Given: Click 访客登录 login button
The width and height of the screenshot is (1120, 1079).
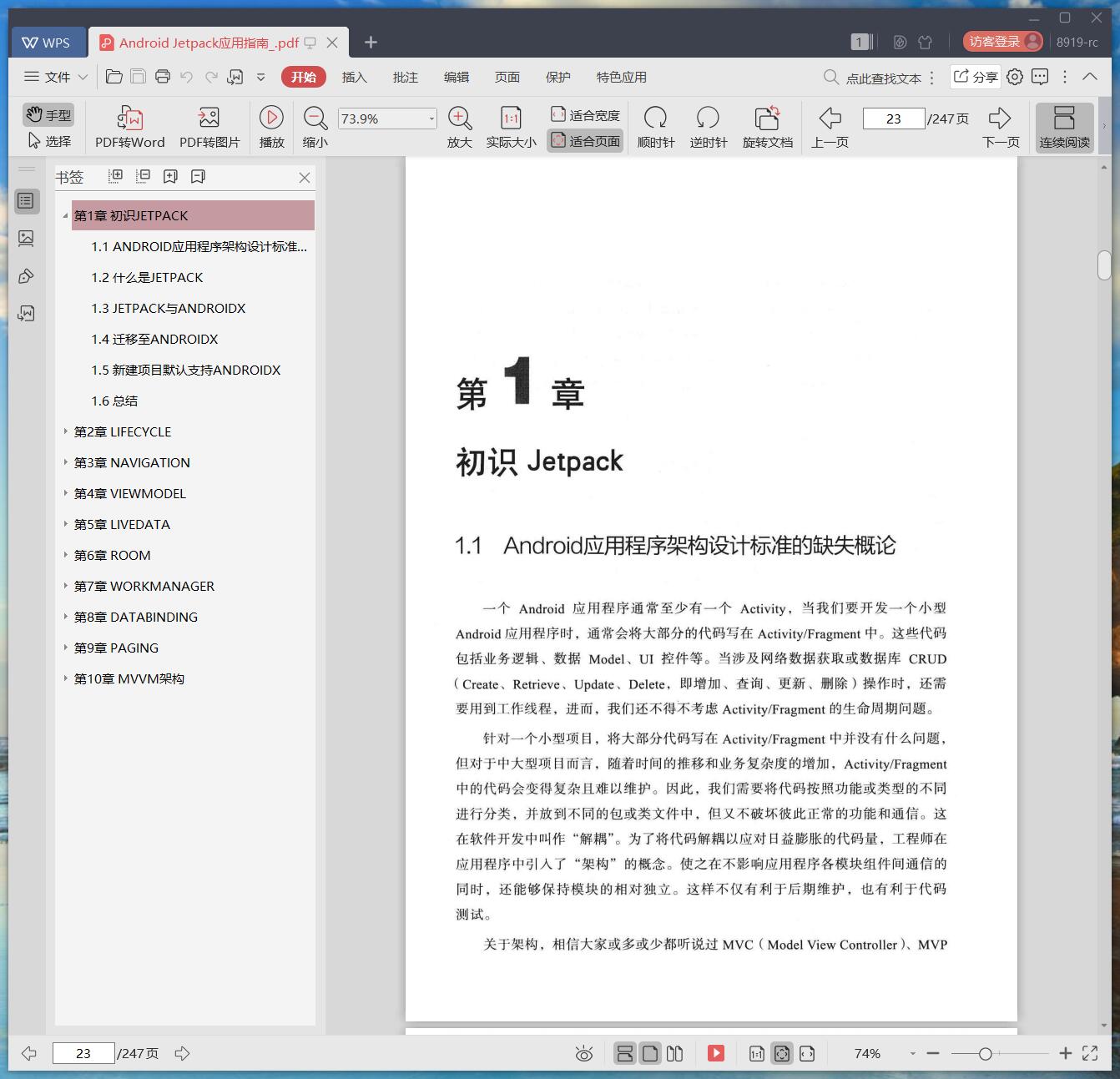Looking at the screenshot, I should point(1002,42).
